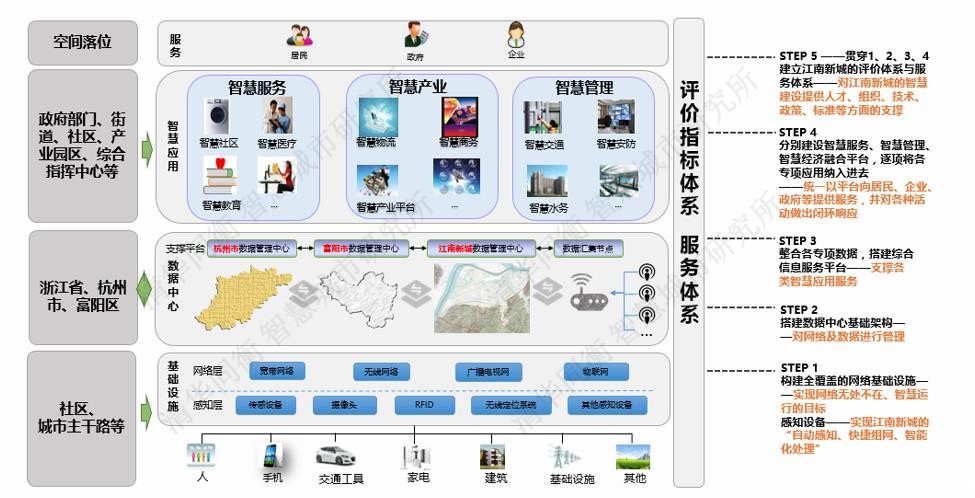Select the 手机 phone icon
The height and width of the screenshot is (498, 975).
[x=272, y=456]
